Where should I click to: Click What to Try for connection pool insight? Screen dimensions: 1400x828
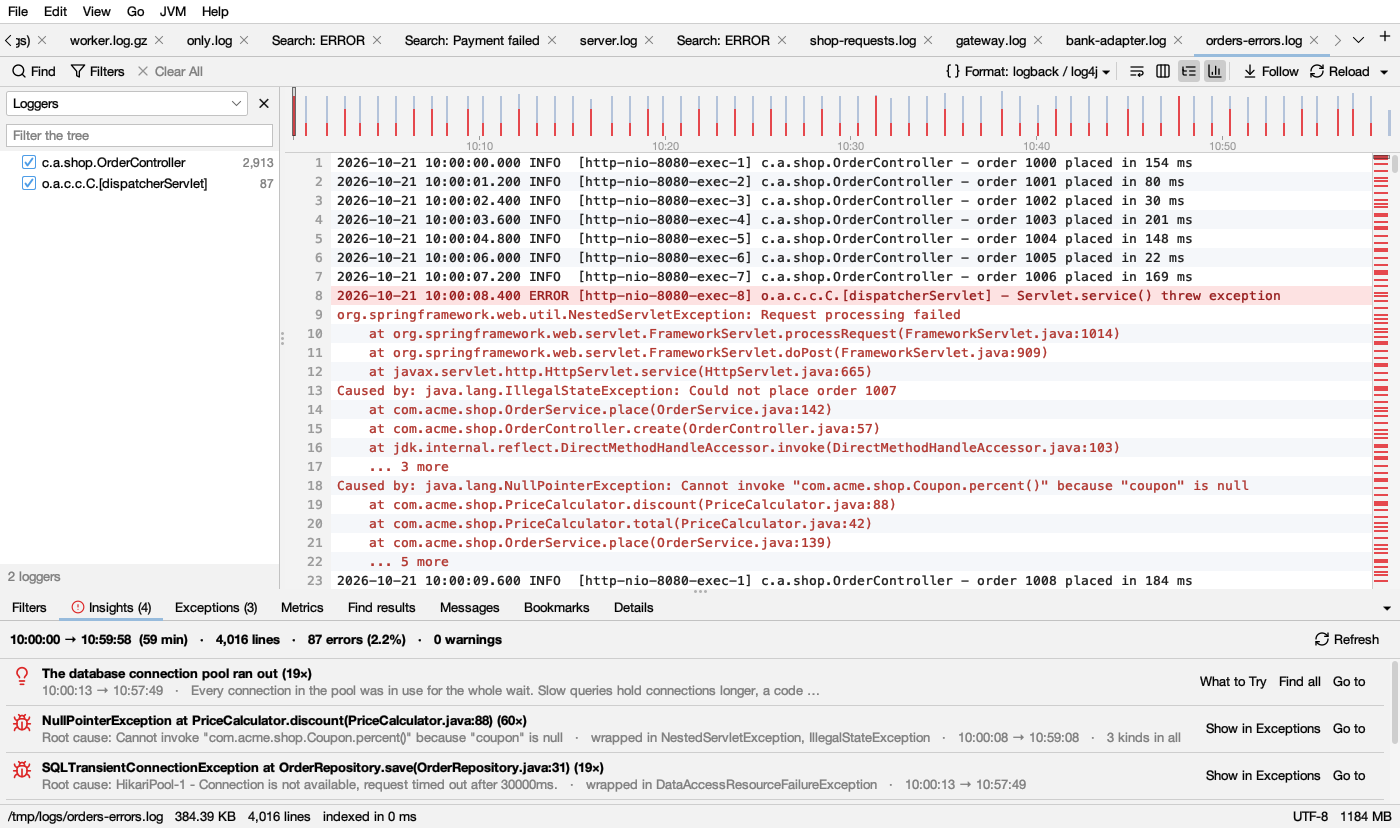pyautogui.click(x=1233, y=681)
